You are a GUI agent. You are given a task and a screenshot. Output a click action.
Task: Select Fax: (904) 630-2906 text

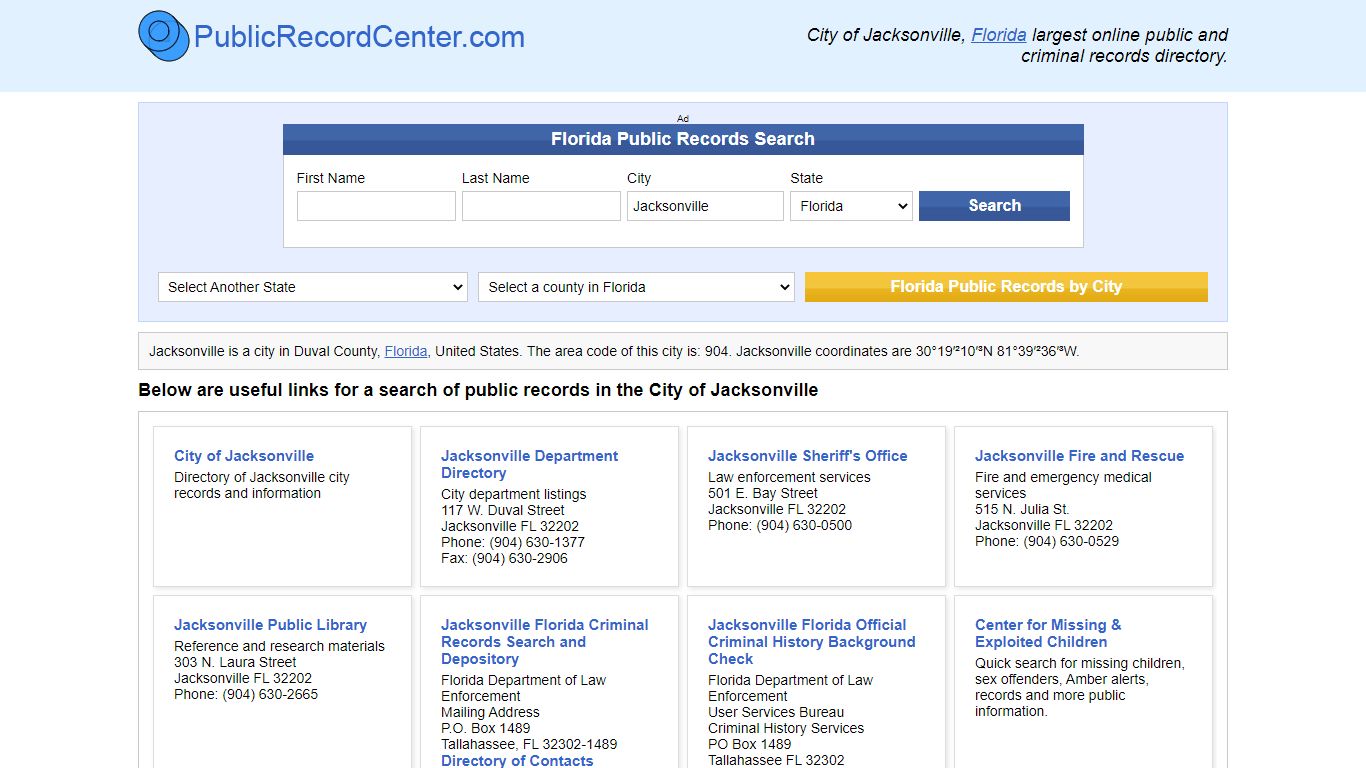[504, 558]
